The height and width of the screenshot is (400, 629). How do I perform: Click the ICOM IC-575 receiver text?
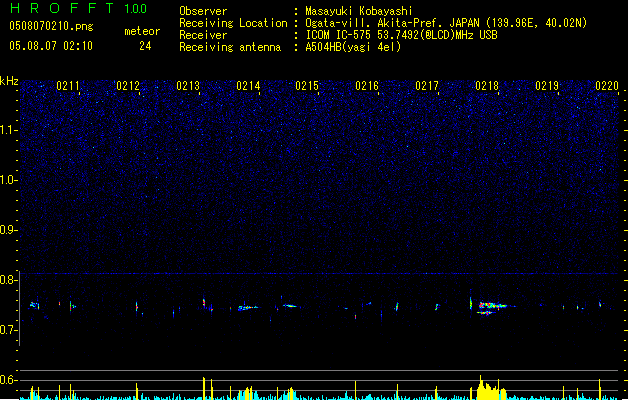click(x=401, y=35)
